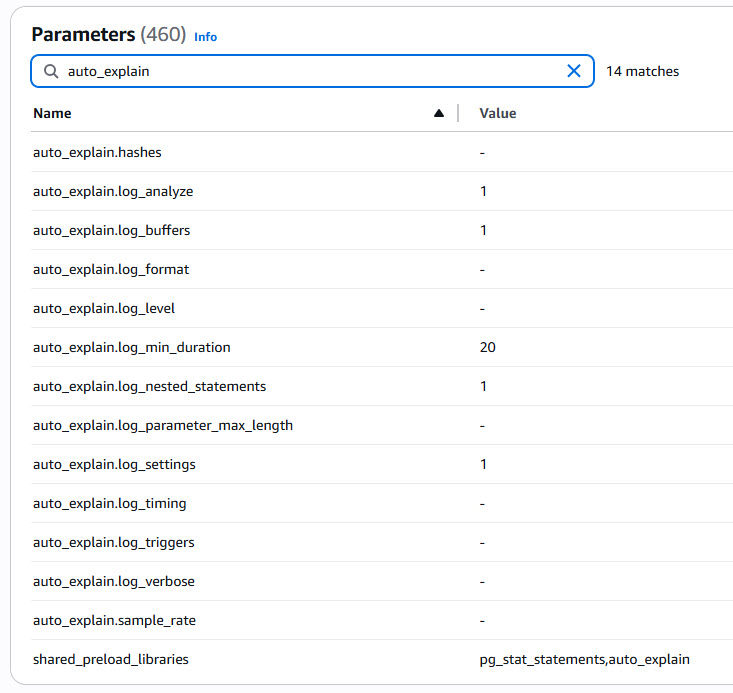Screen dimensions: 733x693
Task: Select the shared_preload_libraries parameter
Action: [x=111, y=659]
